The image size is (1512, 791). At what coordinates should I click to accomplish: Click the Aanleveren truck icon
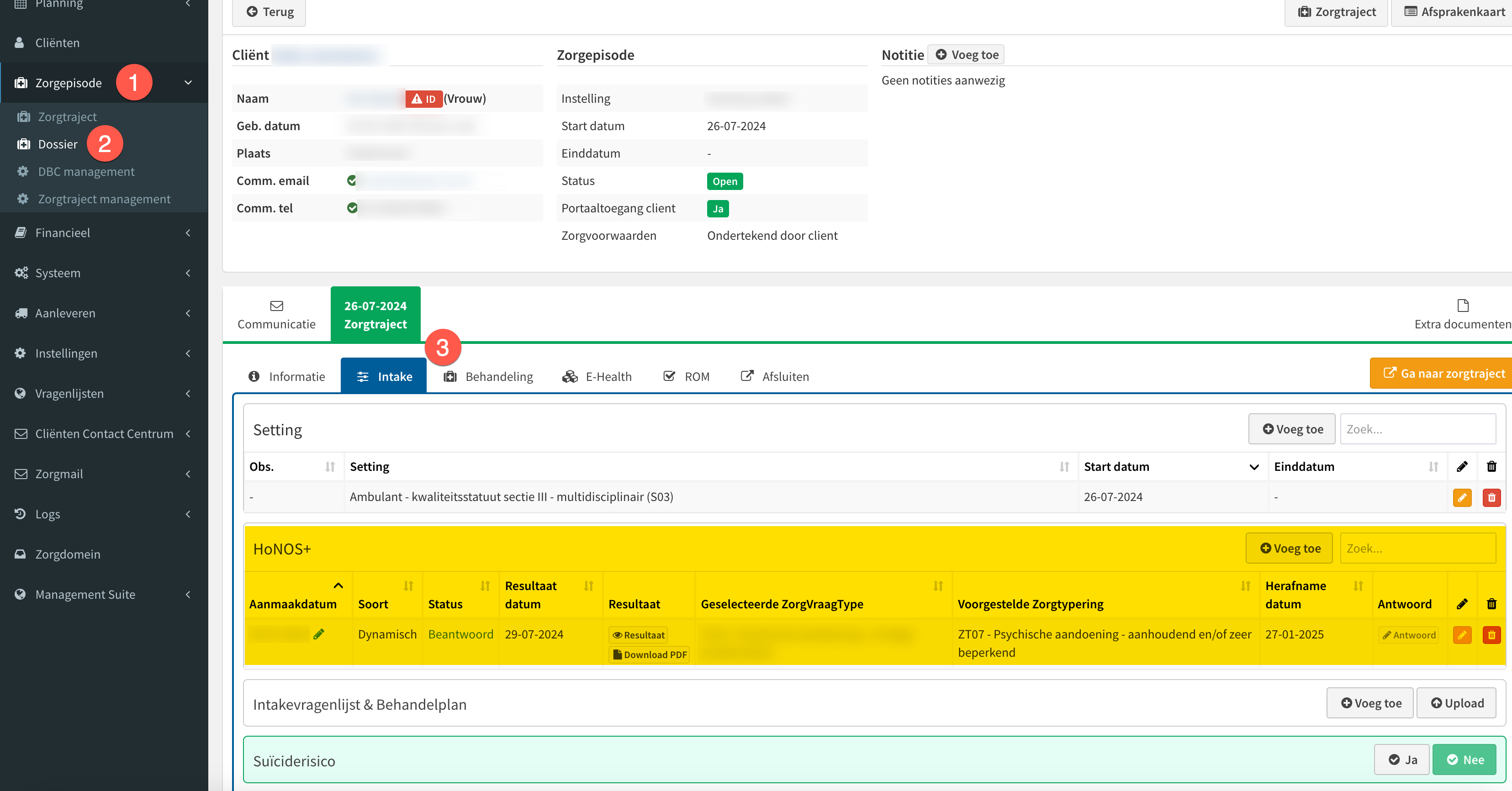point(21,313)
